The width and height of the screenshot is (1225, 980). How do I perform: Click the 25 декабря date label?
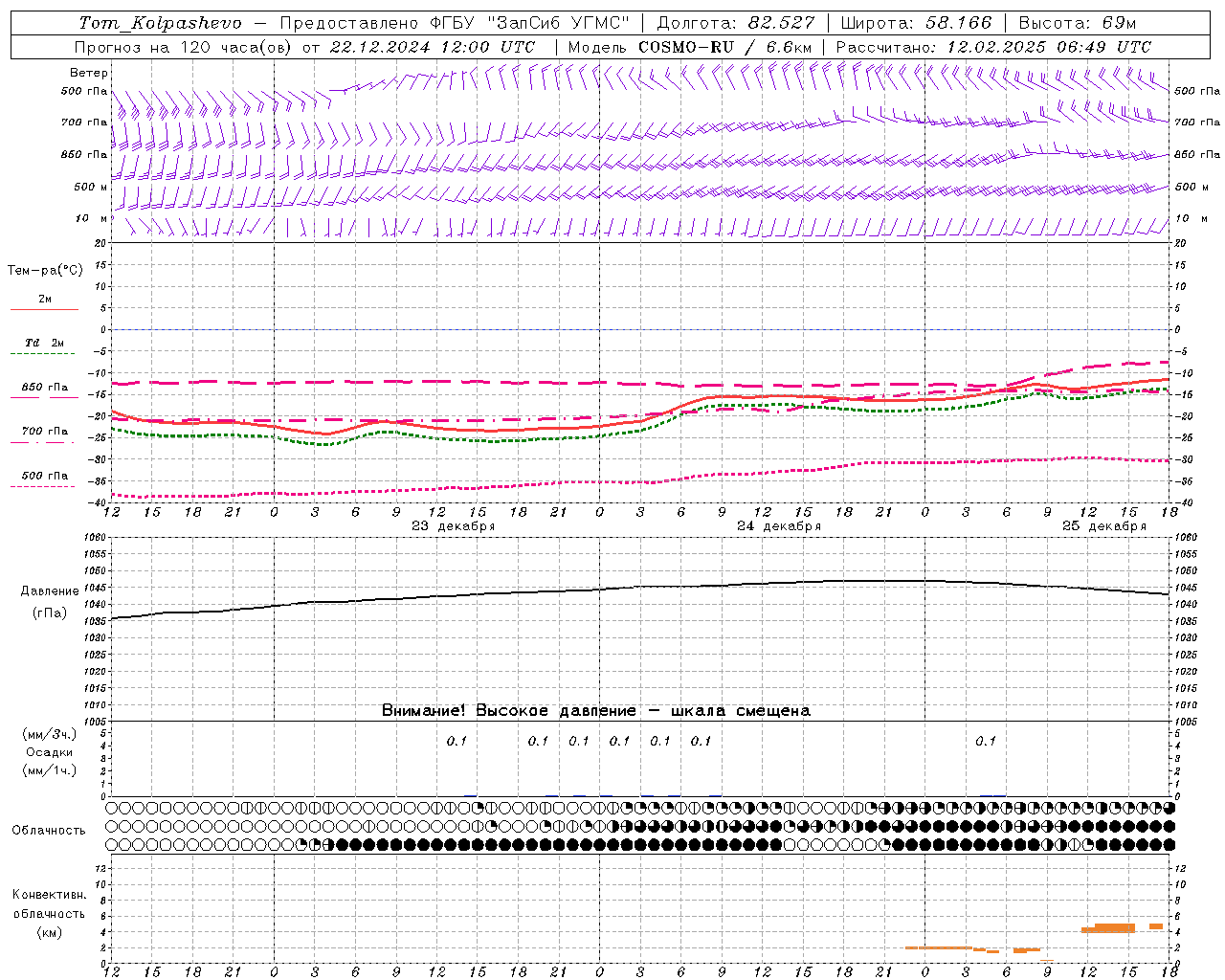click(x=1104, y=526)
